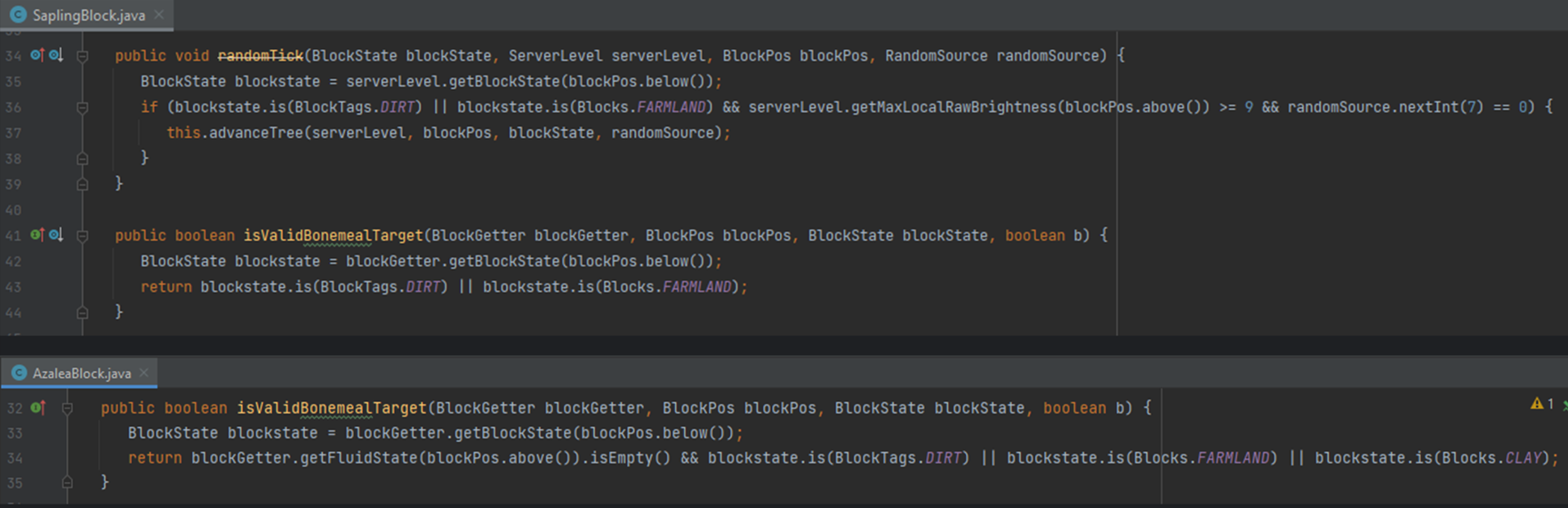Click the implements gutter icon on SaplingBlock line 41
Screen dimensions: 1568x508
pyautogui.click(x=37, y=235)
